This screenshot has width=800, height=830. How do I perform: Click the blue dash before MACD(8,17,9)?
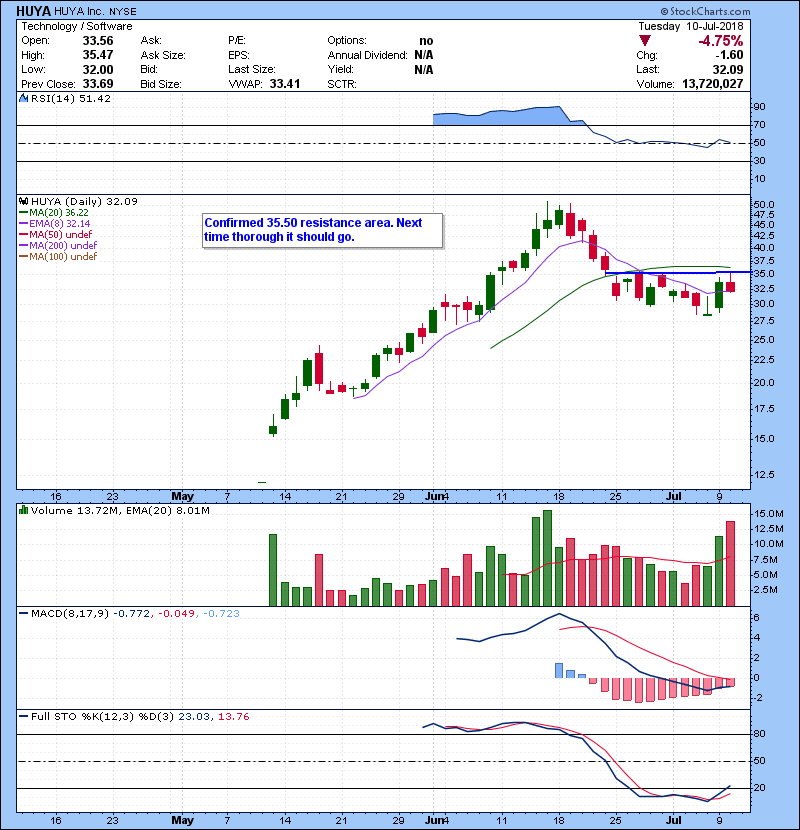pos(23,614)
